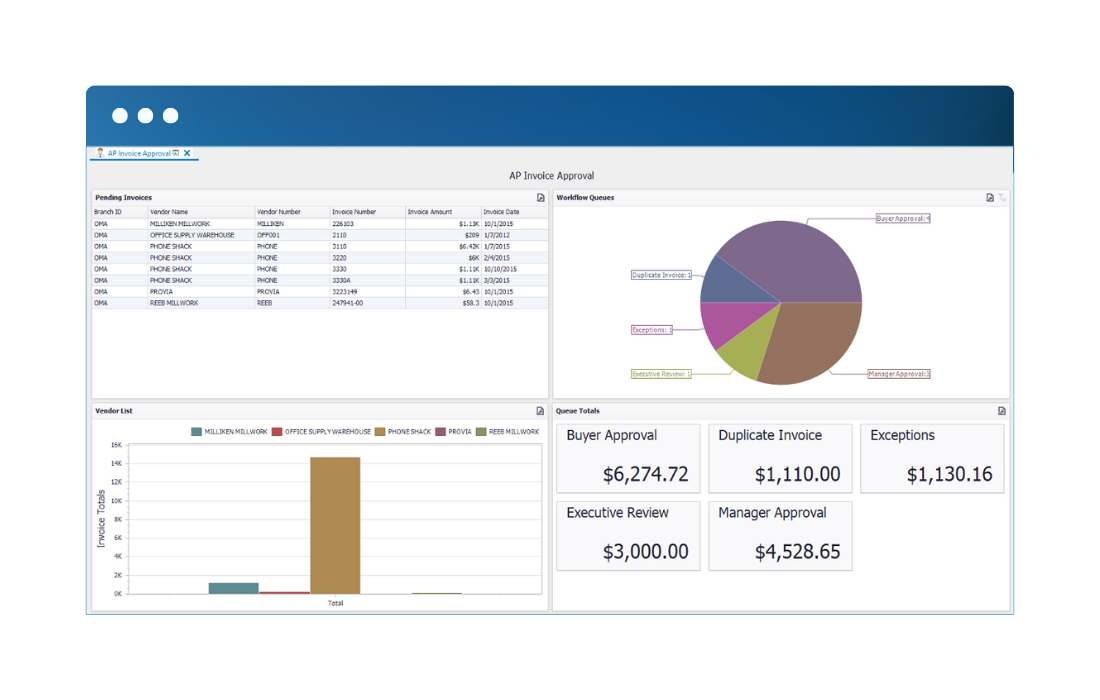Screen dimensions: 1100x700
Task: Click the 'Manager Approval: 3' pie label
Action: (899, 374)
